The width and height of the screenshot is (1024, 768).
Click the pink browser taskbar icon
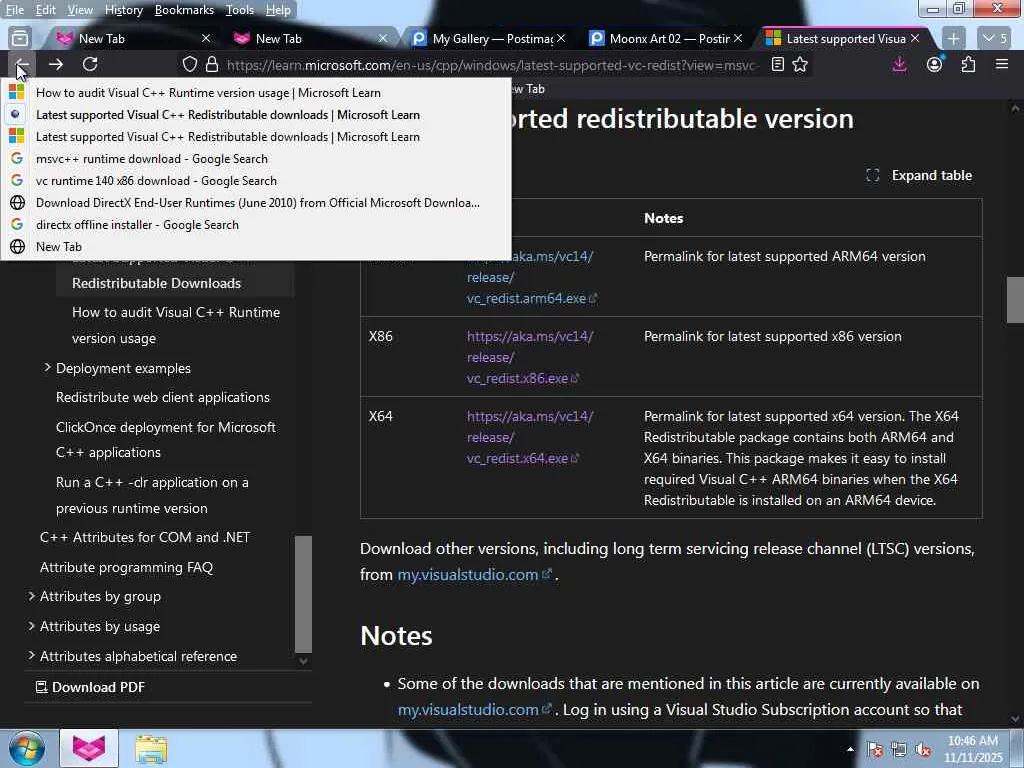click(x=89, y=748)
